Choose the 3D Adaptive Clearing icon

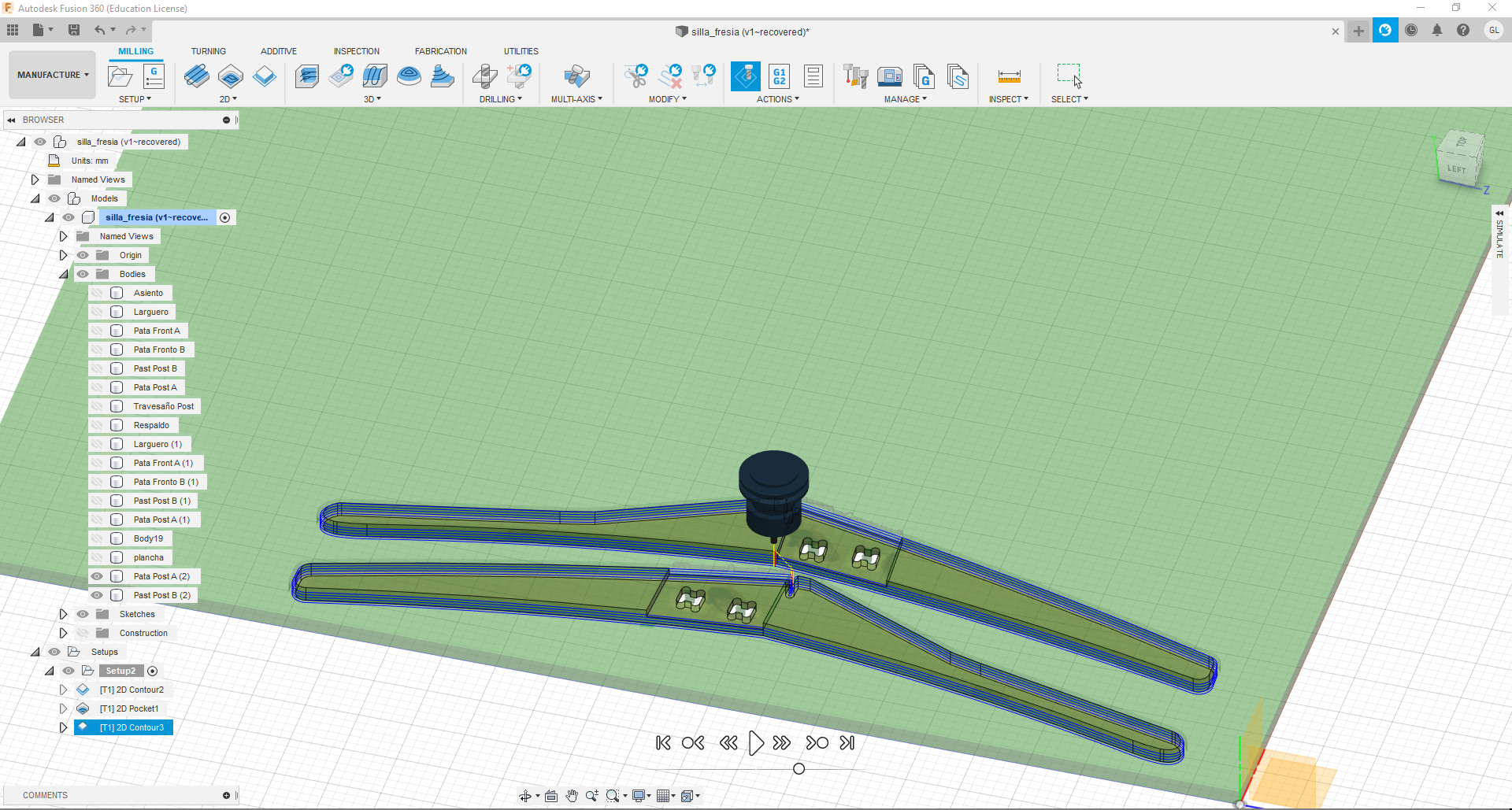tap(307, 76)
